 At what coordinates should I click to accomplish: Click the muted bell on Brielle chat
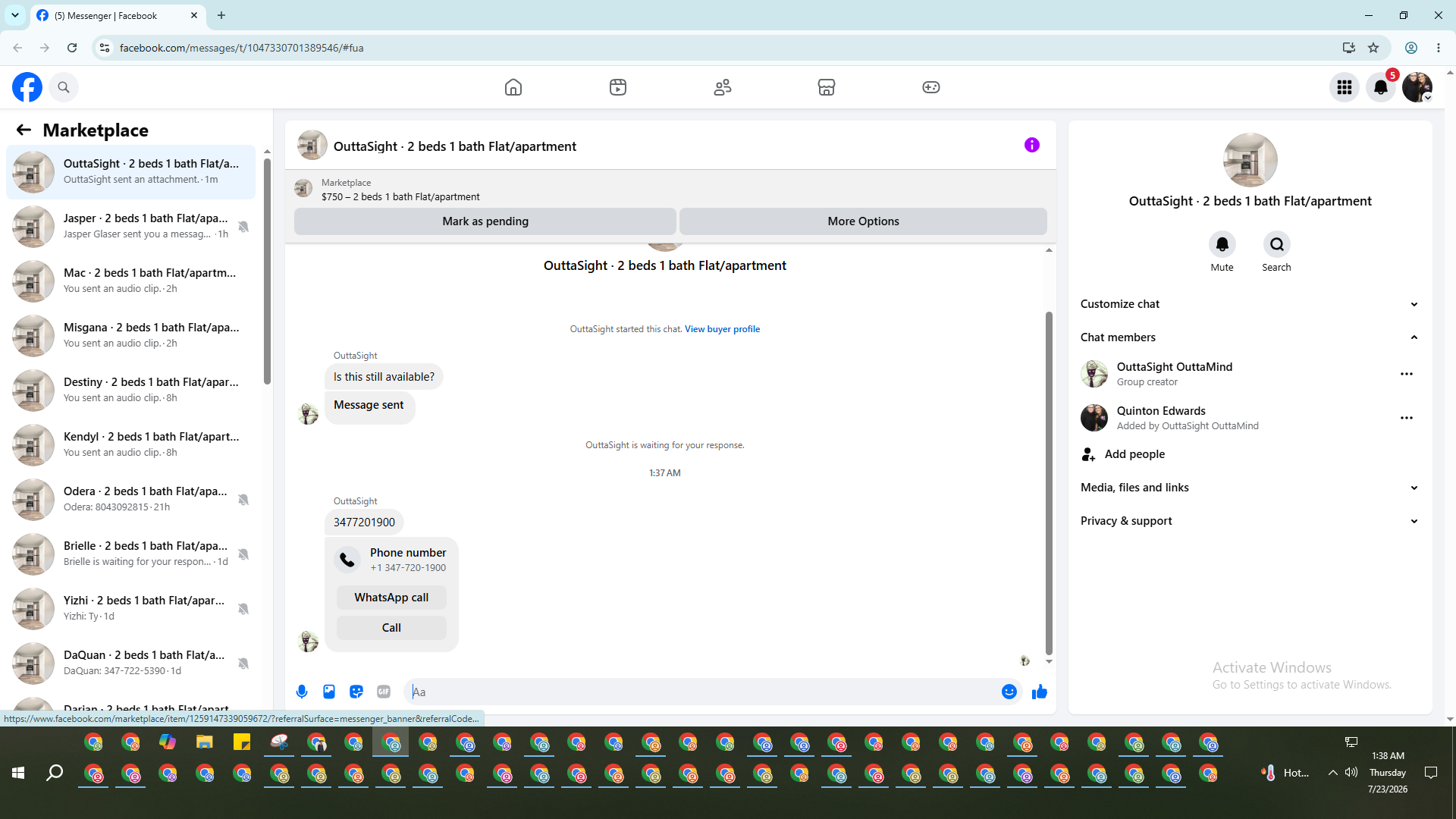click(x=243, y=554)
